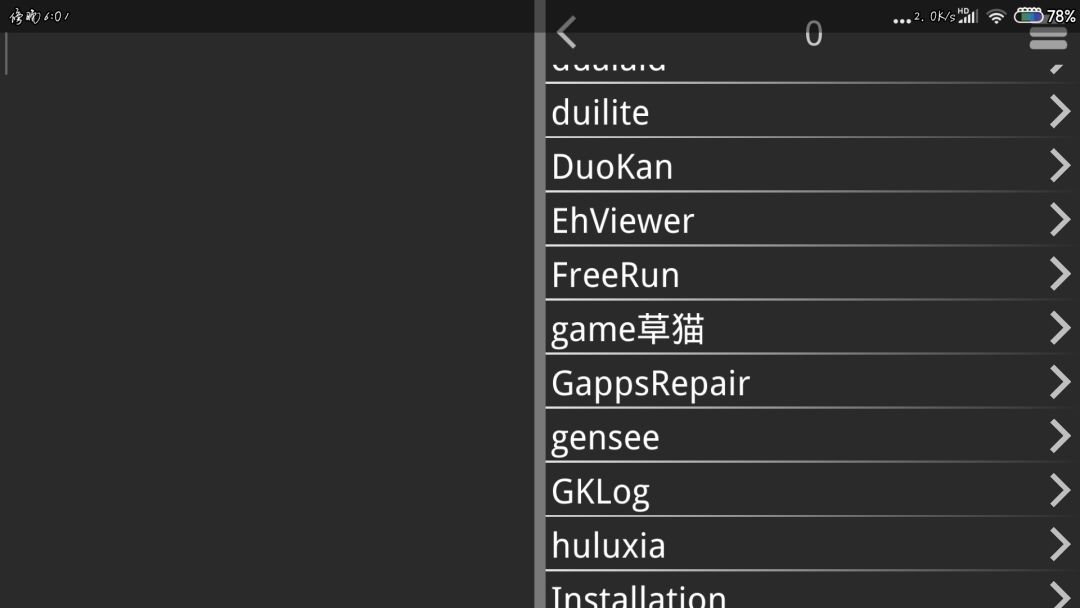The width and height of the screenshot is (1080, 608).
Task: Tap the signal strength icon
Action: pos(967,16)
